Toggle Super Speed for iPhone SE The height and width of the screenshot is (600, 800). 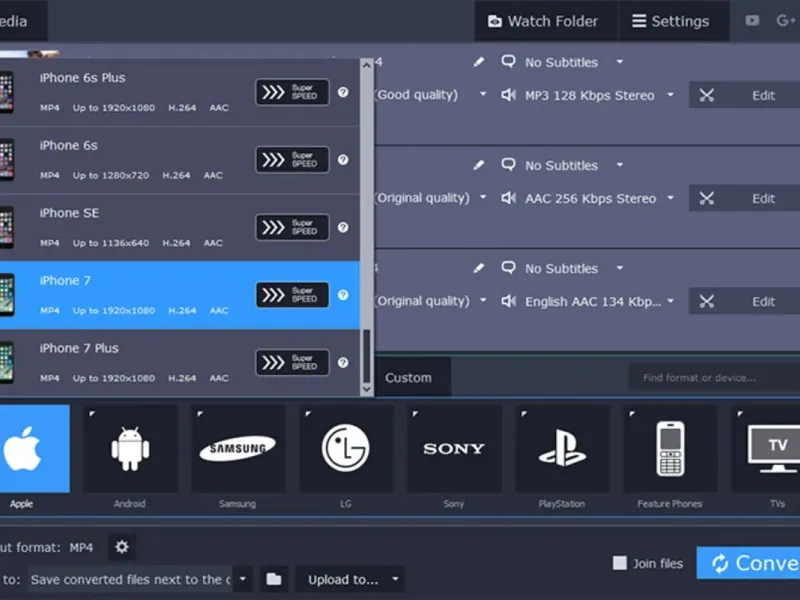point(292,227)
